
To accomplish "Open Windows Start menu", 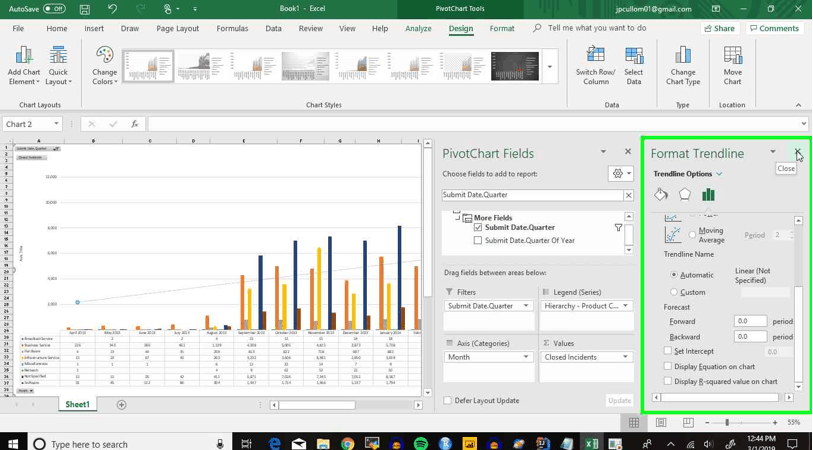I will pos(13,443).
